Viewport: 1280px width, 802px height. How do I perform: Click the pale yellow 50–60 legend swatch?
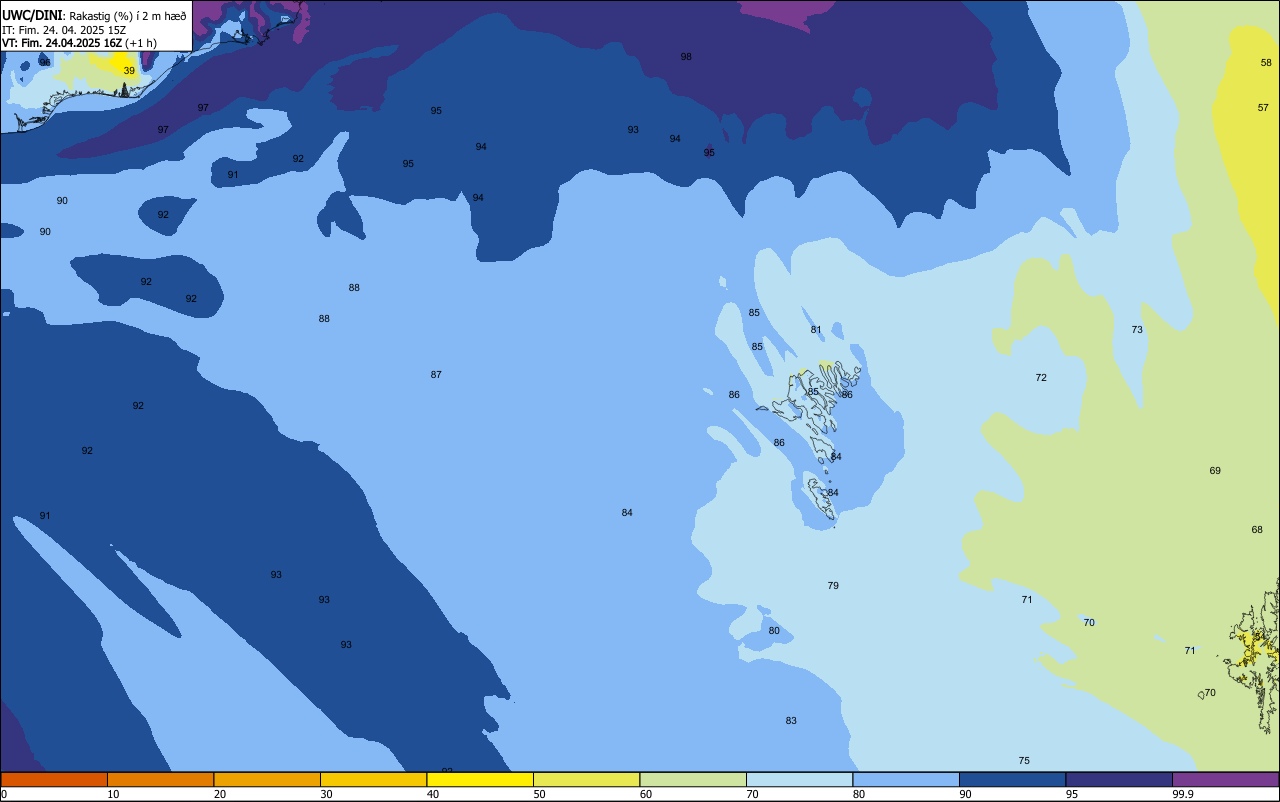point(586,779)
